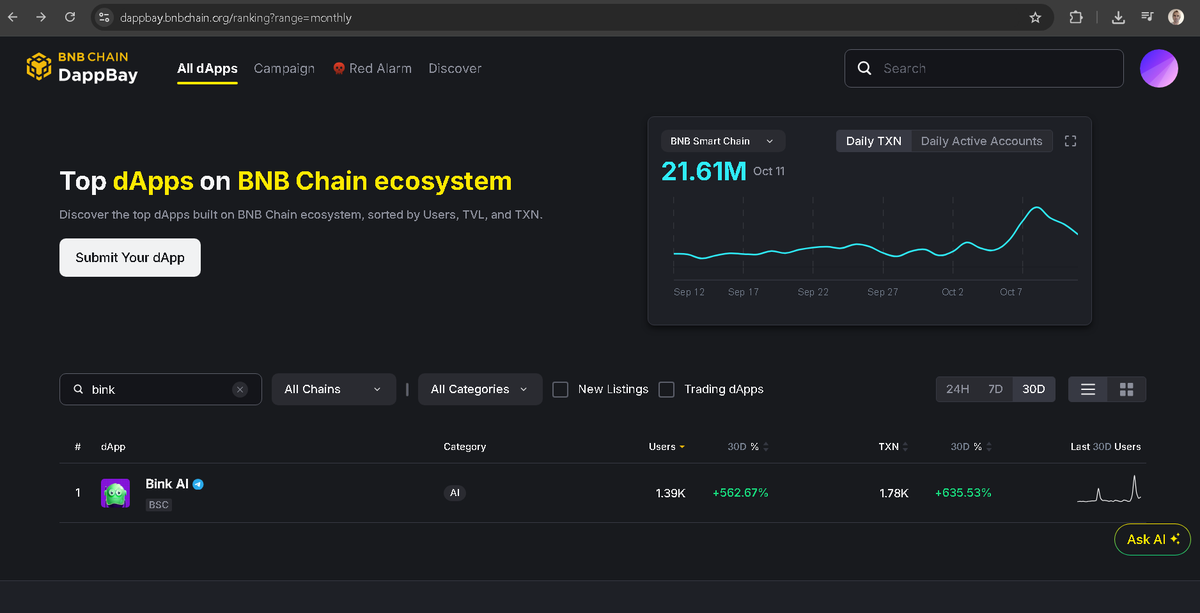Click the Bink AI dApp icon

[x=115, y=493]
